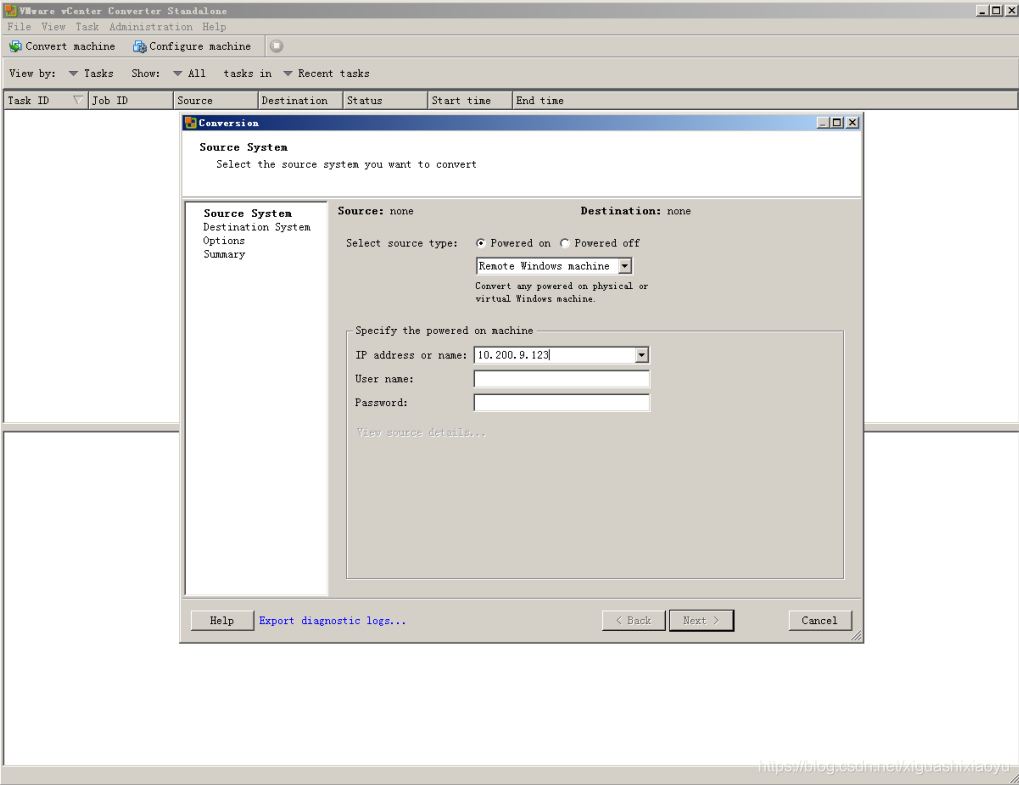Open the File menu
1019x785 pixels.
pos(19,27)
